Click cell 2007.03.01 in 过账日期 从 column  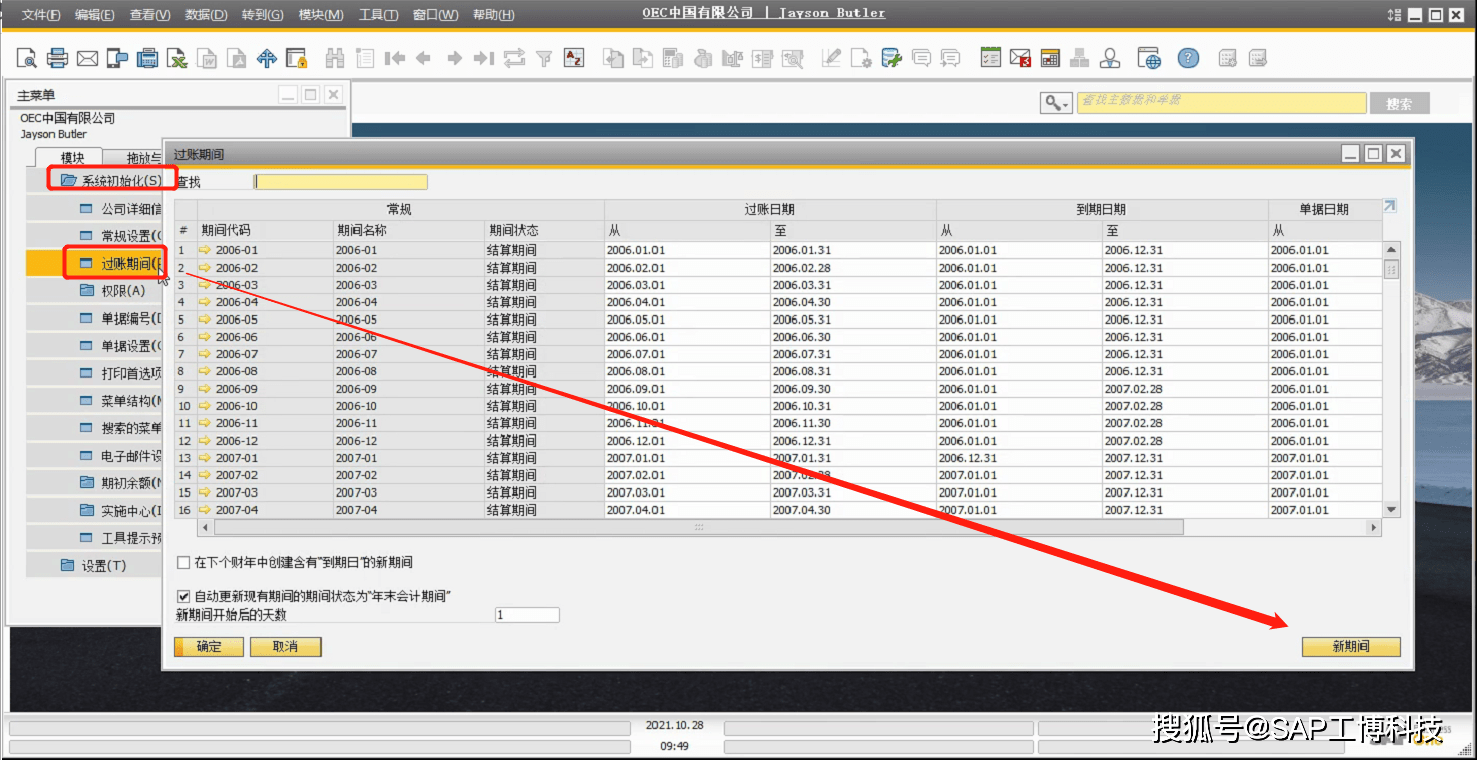(687, 493)
